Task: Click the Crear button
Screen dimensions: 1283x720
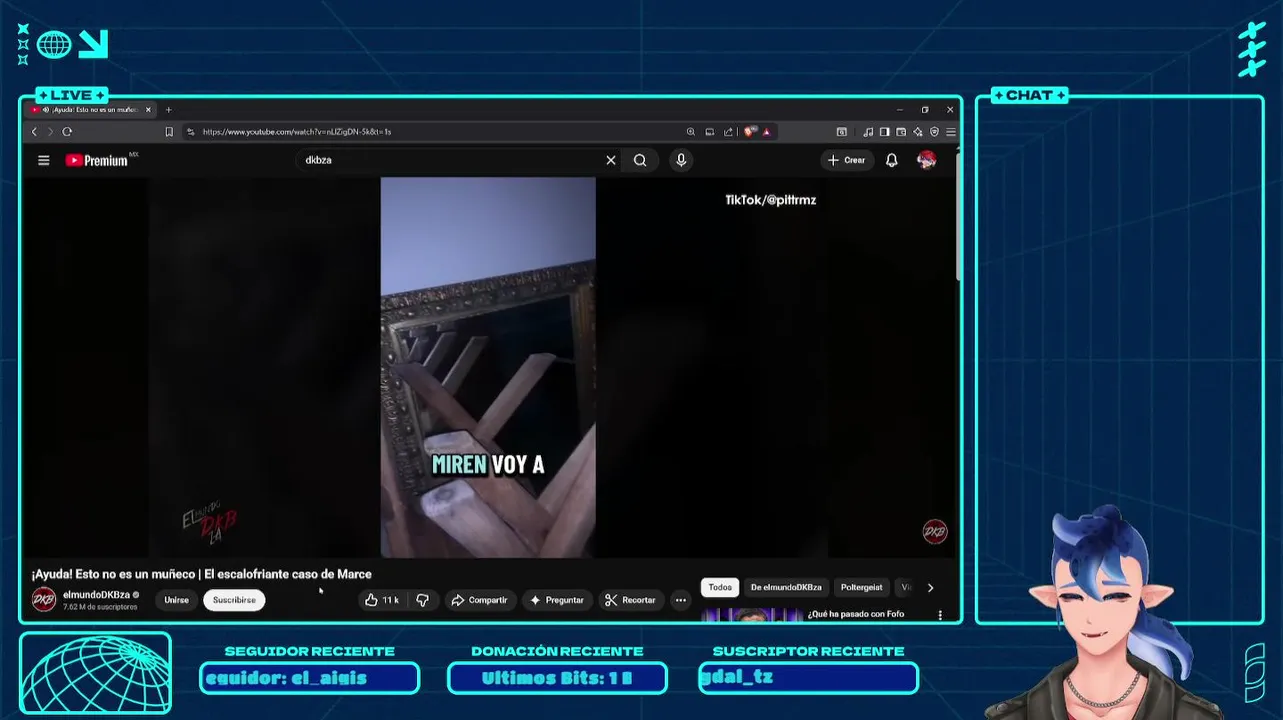Action: click(x=847, y=160)
